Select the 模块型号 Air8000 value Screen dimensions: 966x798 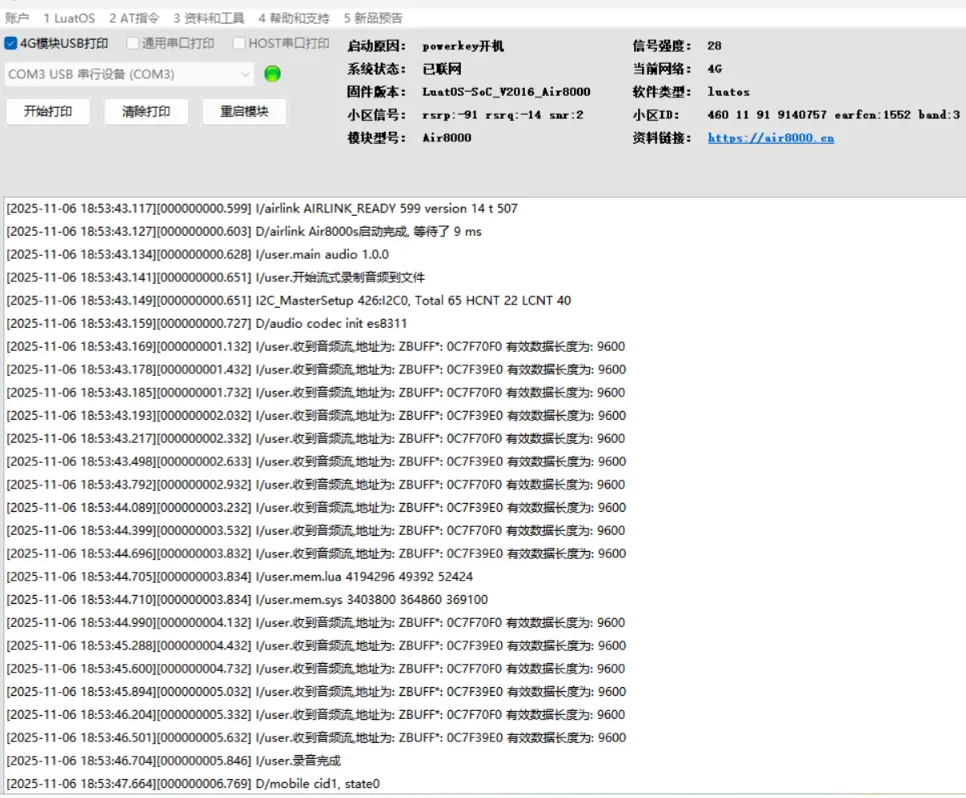[x=447, y=138]
